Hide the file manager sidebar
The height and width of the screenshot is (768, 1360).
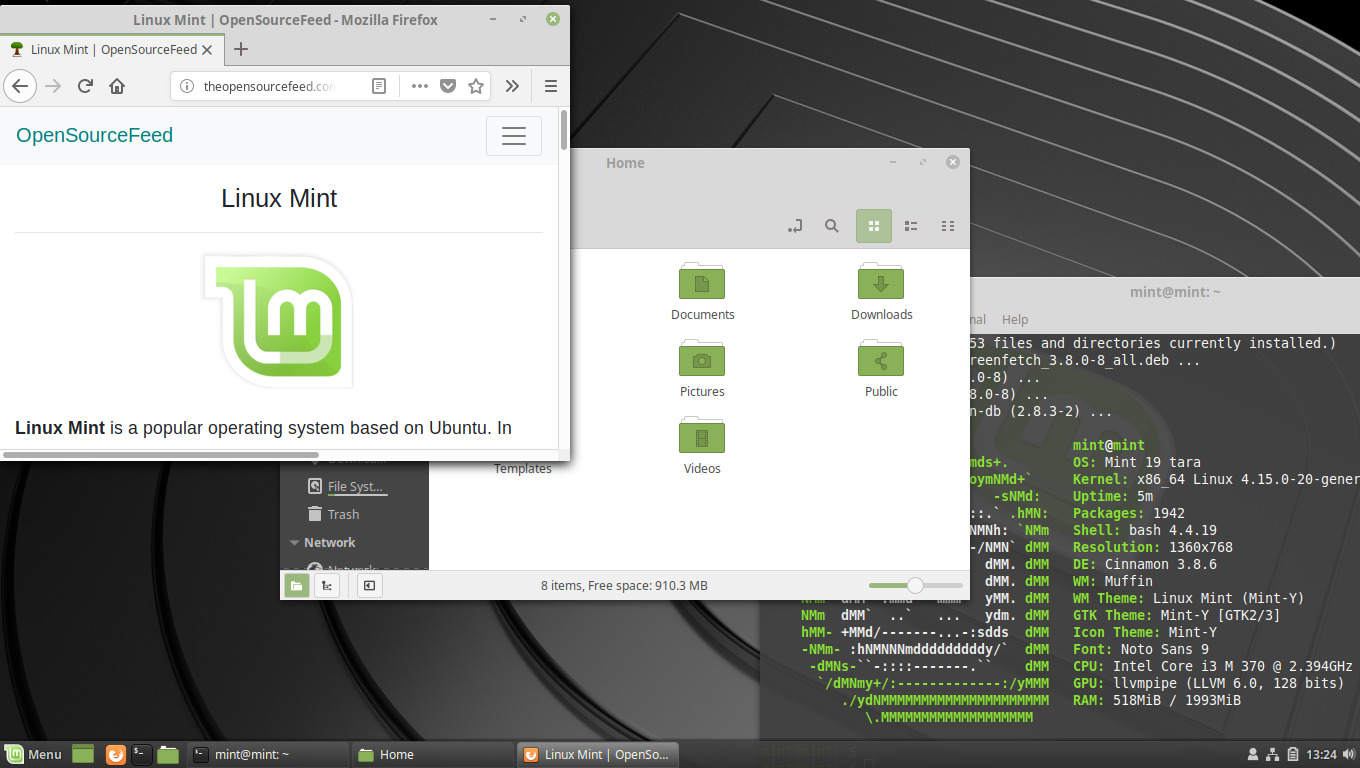(369, 585)
